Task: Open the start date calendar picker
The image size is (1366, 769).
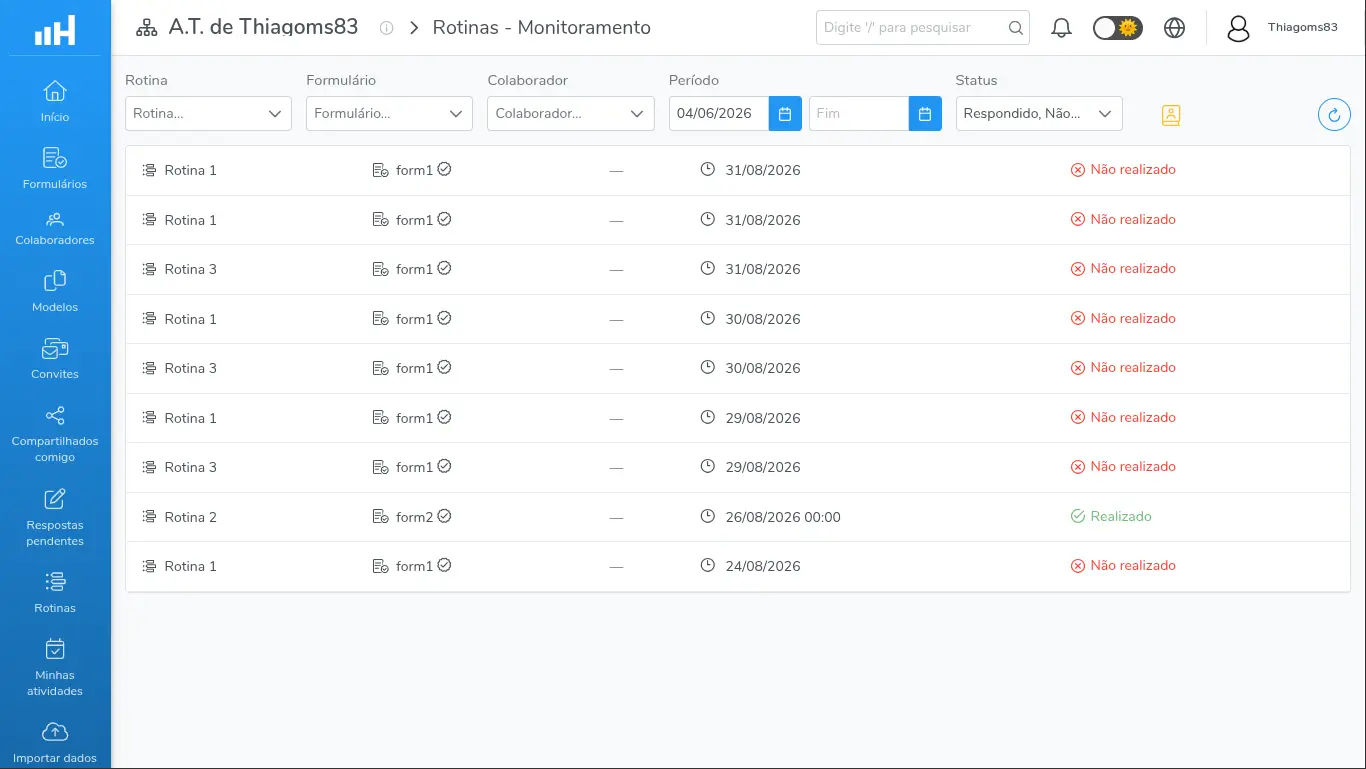Action: point(785,113)
